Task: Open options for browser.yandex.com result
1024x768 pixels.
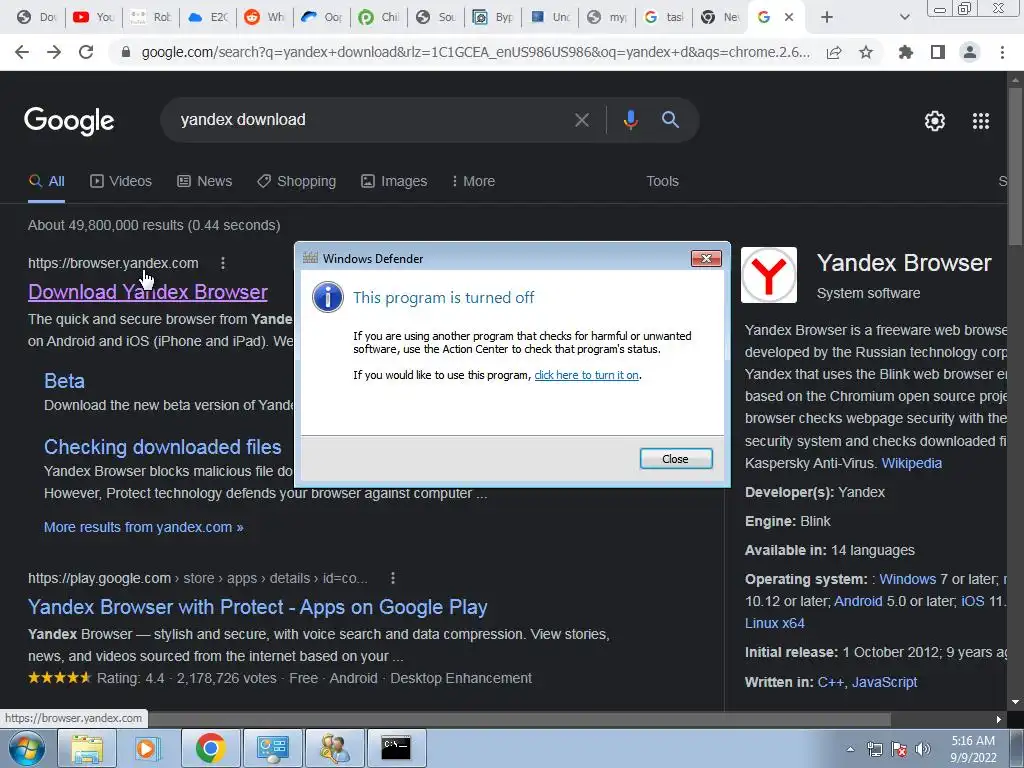Action: [223, 263]
